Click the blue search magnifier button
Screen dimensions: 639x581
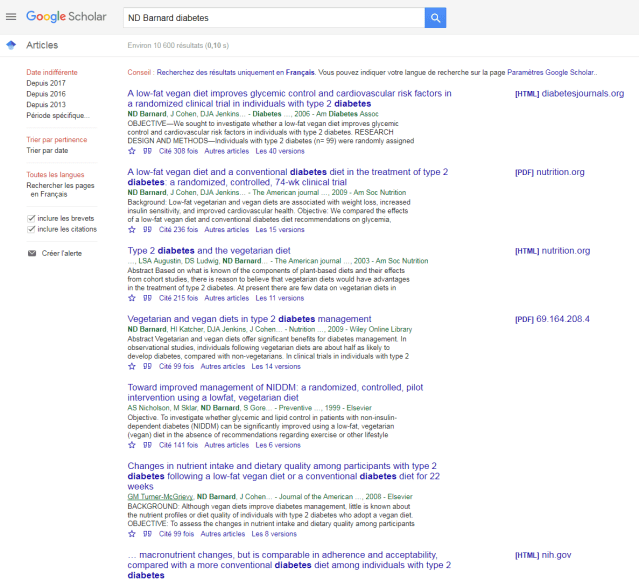(435, 17)
